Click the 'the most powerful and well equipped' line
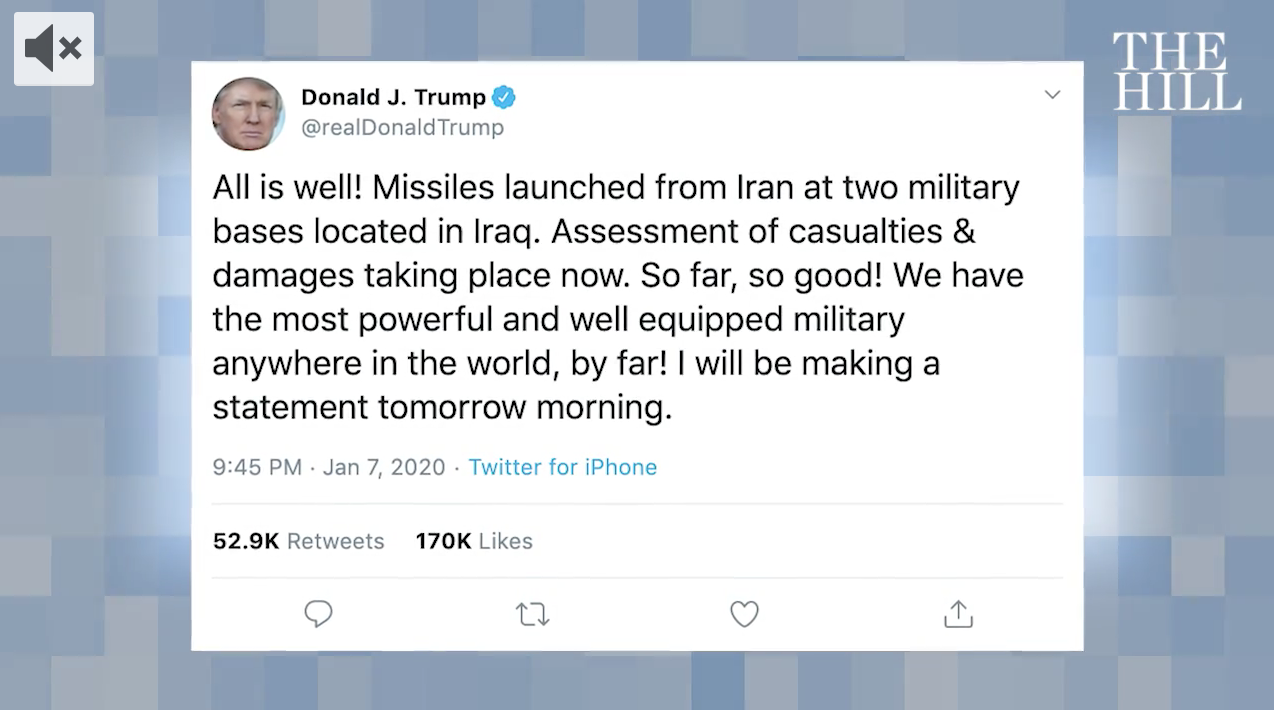1274x710 pixels. click(558, 319)
